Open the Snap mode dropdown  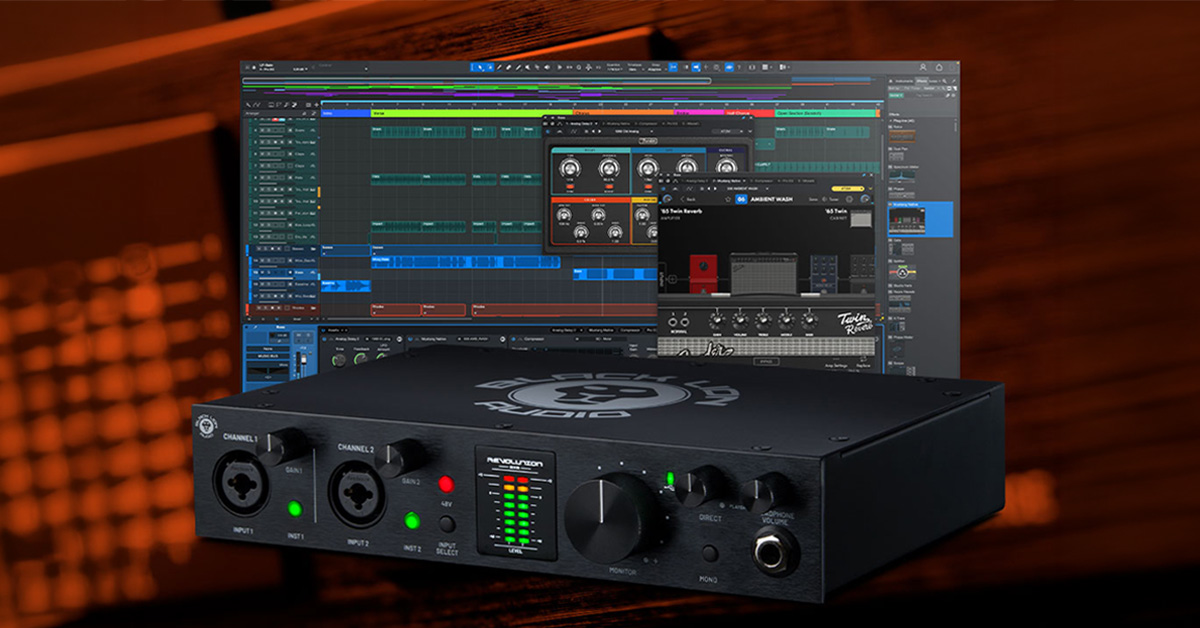[654, 67]
